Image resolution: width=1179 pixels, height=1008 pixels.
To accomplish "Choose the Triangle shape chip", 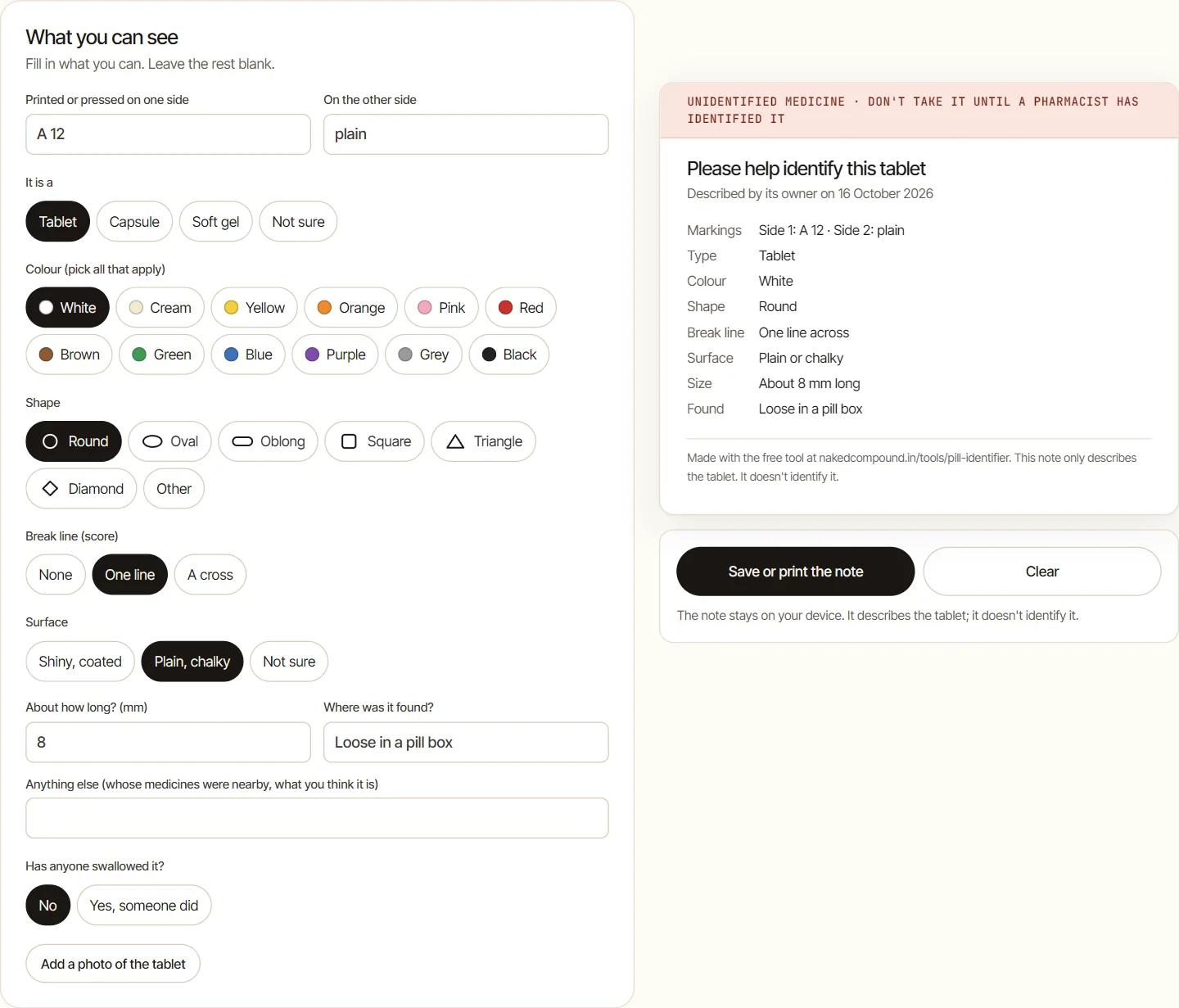I will [483, 441].
